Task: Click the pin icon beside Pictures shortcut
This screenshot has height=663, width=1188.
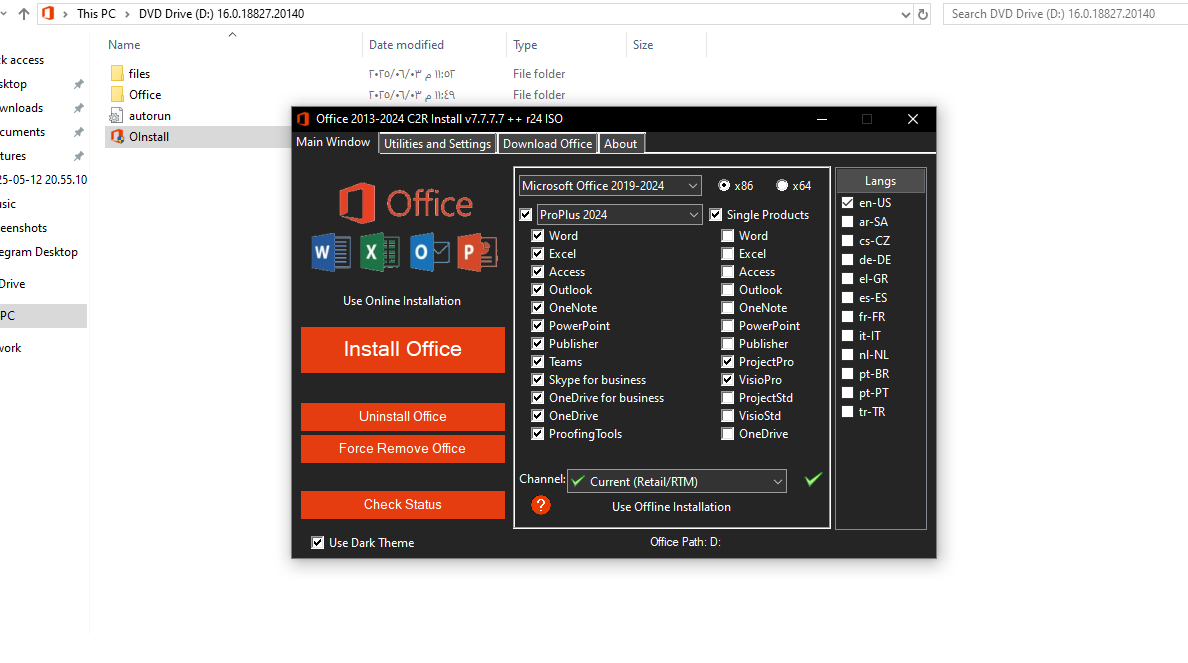Action: coord(78,156)
